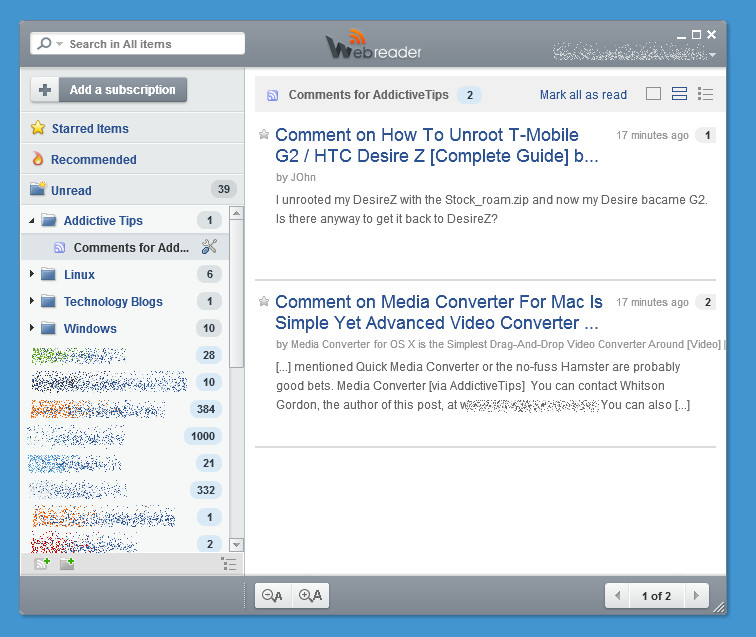Expand the Linux folder
Image resolution: width=756 pixels, height=637 pixels.
(x=32, y=274)
